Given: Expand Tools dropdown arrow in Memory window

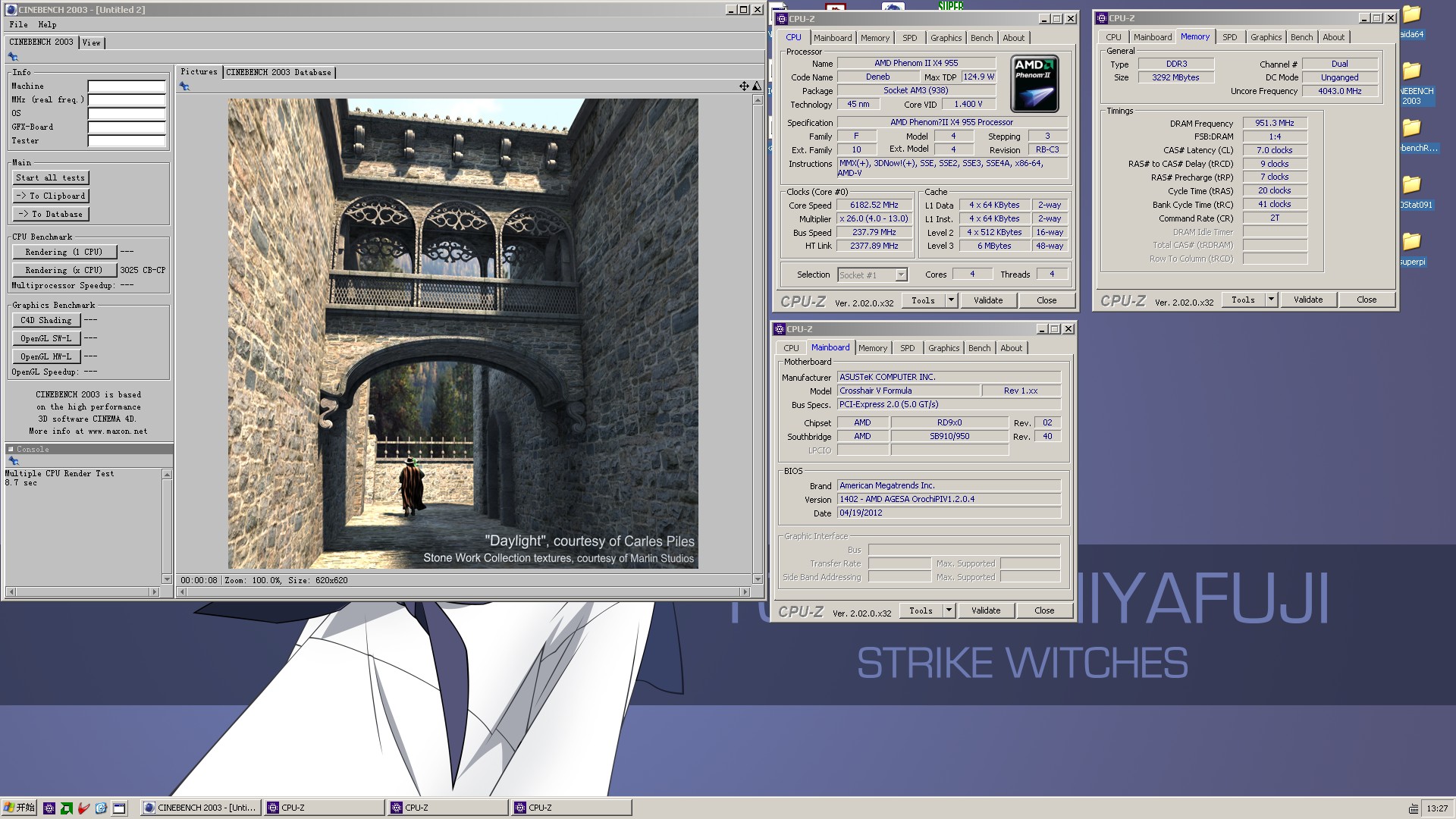Looking at the screenshot, I should tap(1271, 300).
